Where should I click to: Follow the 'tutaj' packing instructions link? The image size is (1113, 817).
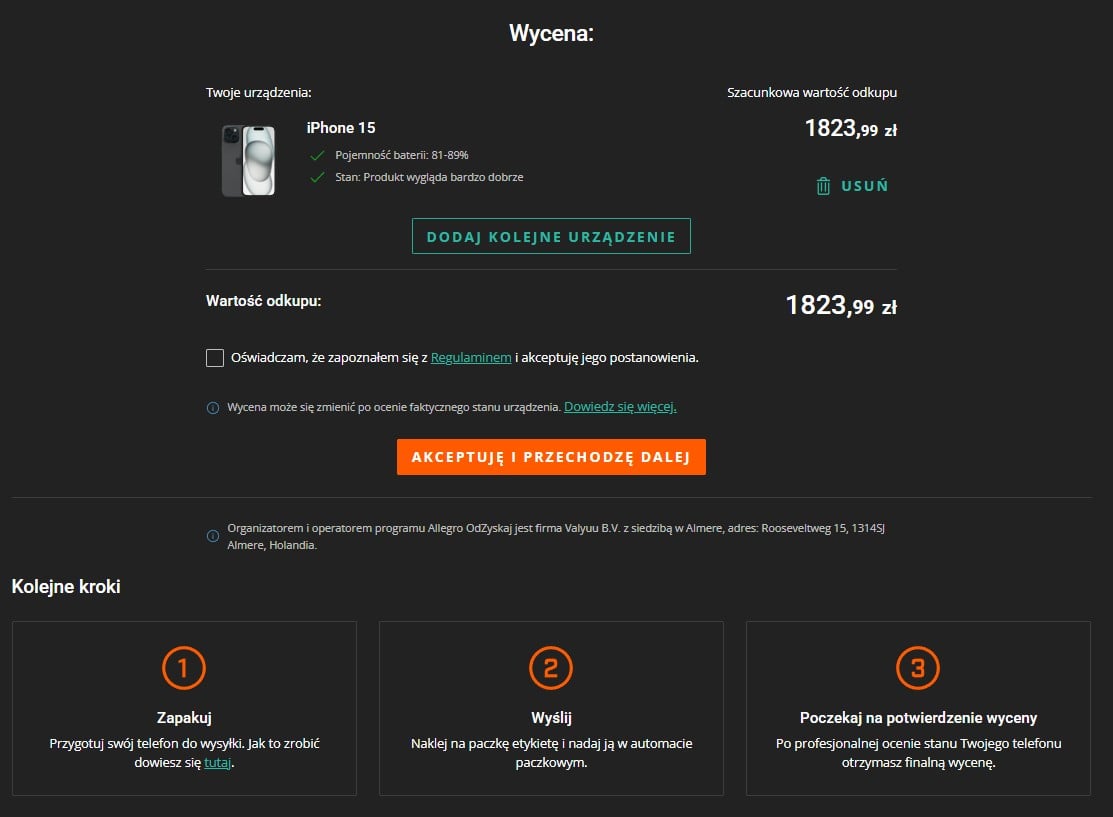216,763
